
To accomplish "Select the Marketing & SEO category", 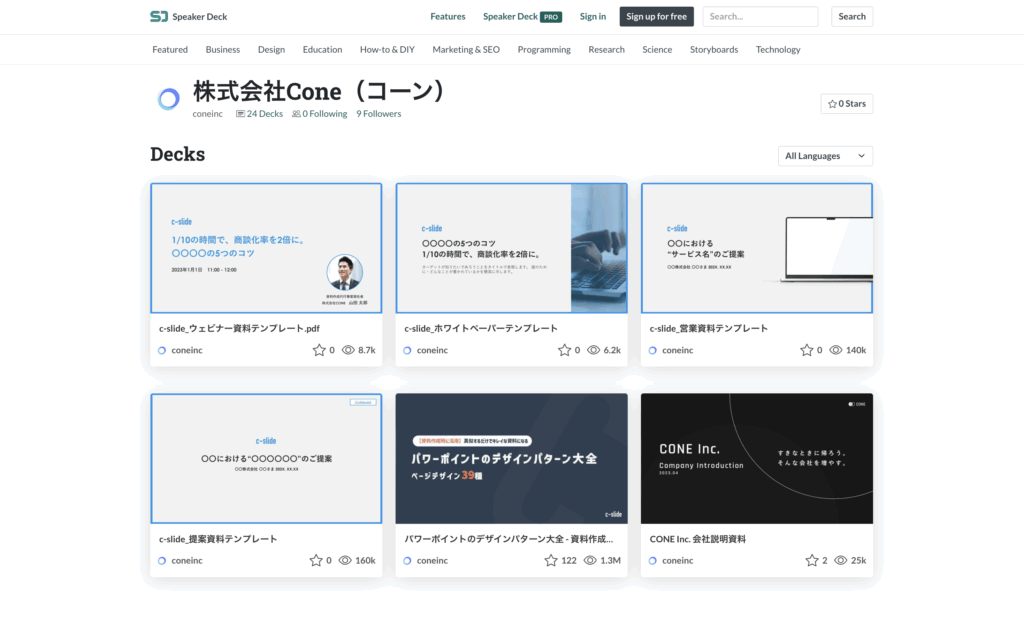I will pos(466,49).
